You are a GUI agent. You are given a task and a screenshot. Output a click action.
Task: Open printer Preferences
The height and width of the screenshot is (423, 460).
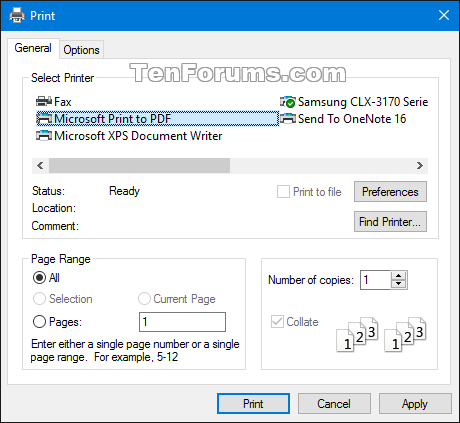390,192
